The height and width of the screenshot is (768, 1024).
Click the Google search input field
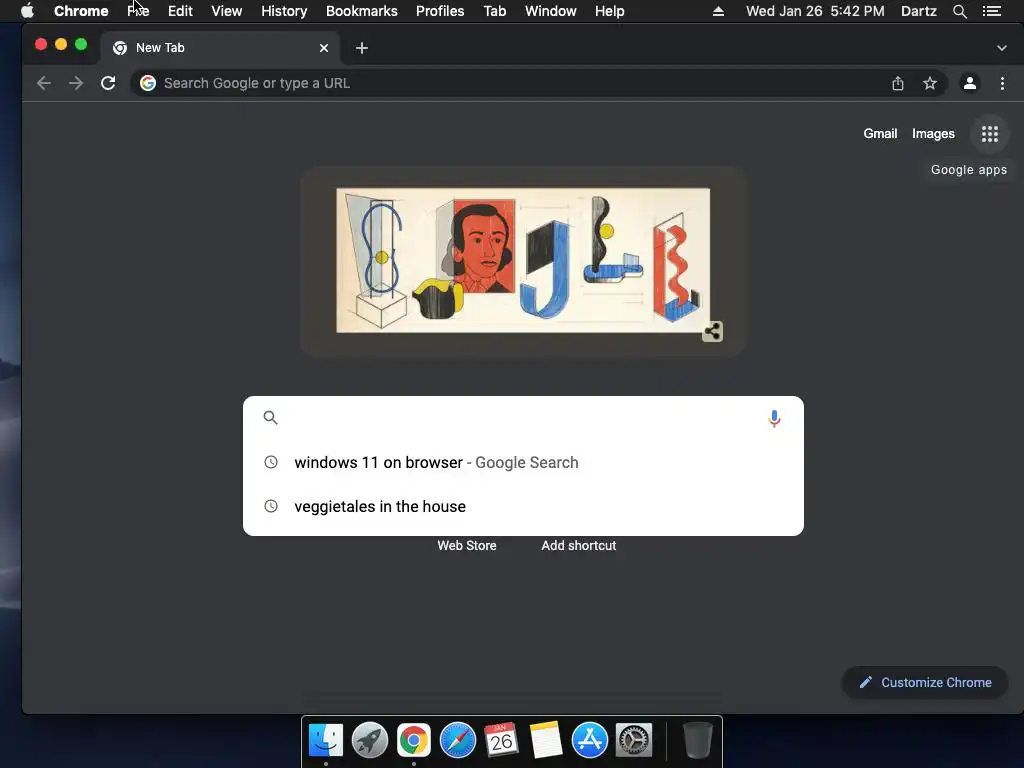pos(522,418)
